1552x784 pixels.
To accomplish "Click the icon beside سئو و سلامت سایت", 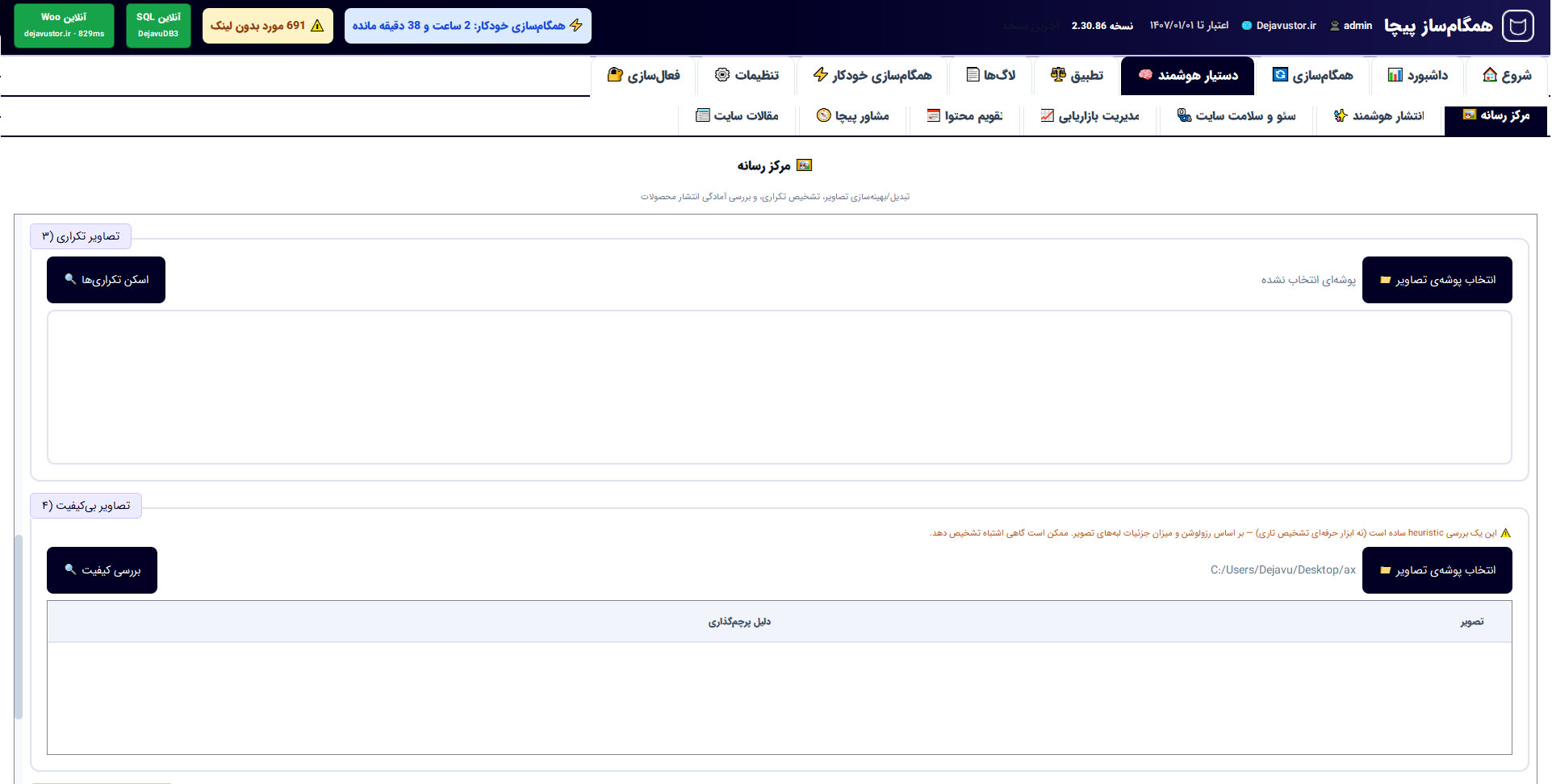I will click(1184, 116).
